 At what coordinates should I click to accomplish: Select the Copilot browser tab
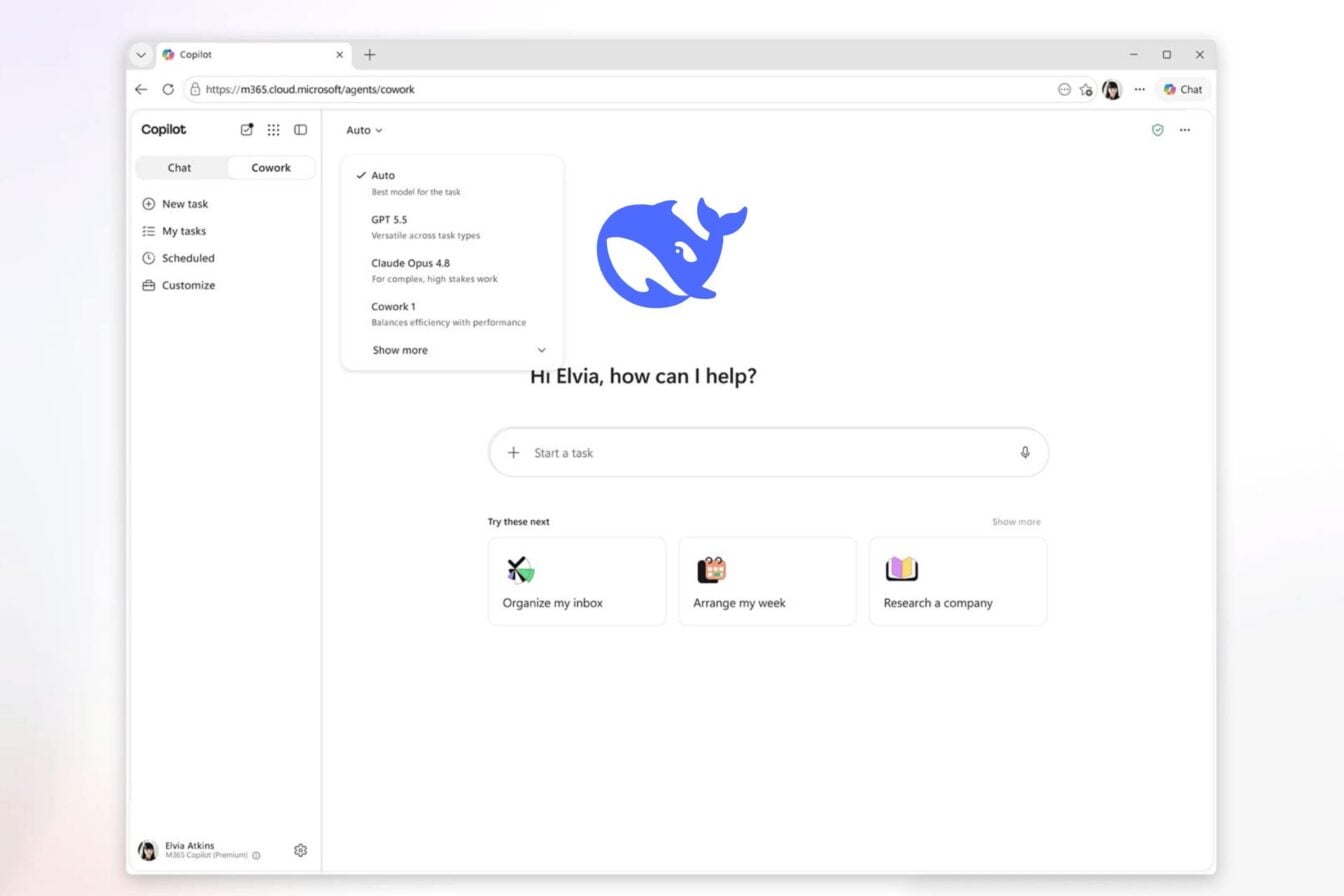click(x=253, y=55)
